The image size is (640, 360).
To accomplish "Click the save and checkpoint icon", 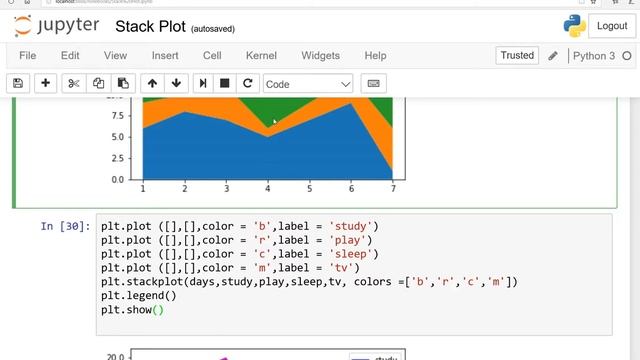I will 18,84.
